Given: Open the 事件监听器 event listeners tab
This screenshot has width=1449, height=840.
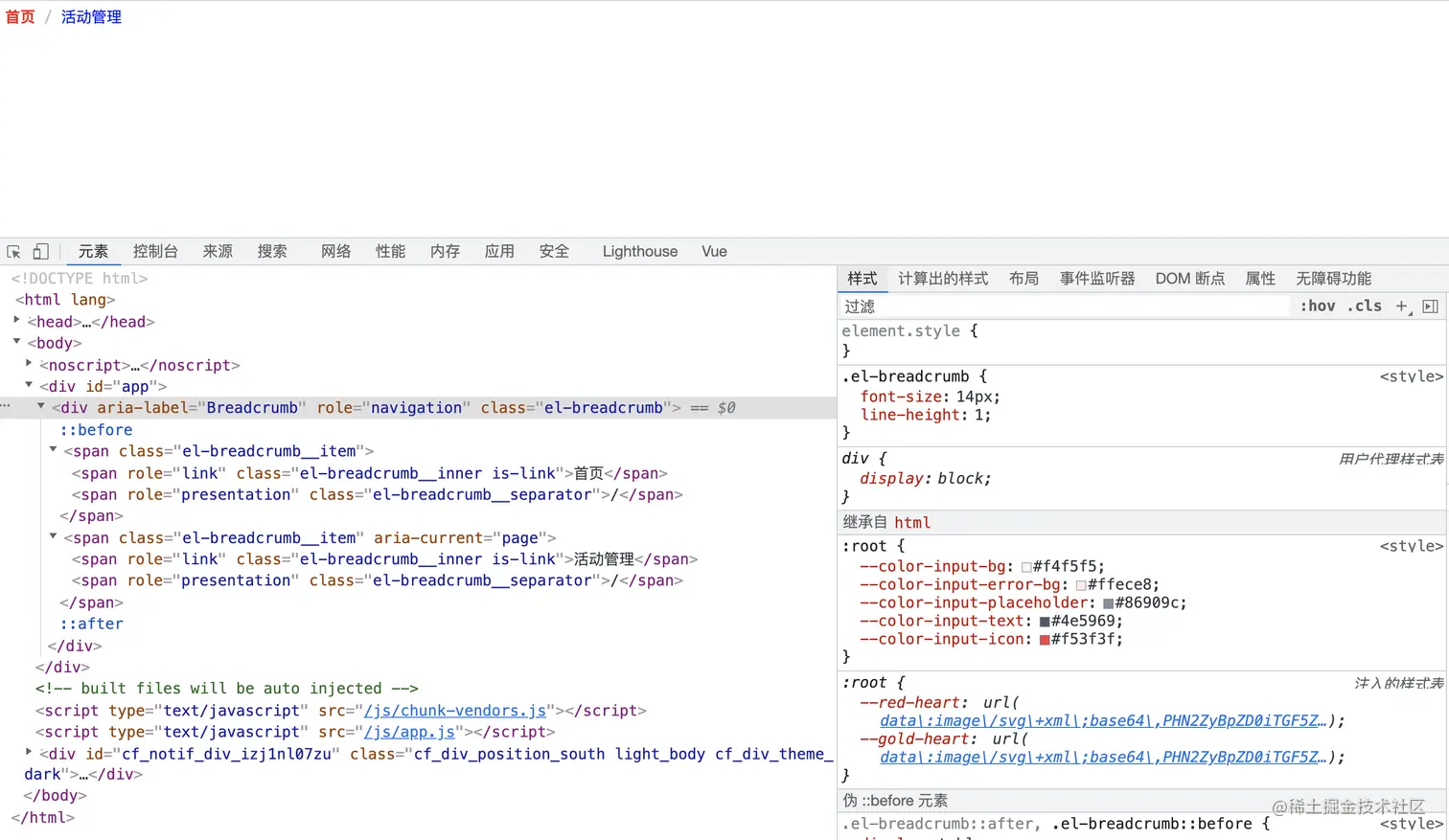Looking at the screenshot, I should (1097, 279).
